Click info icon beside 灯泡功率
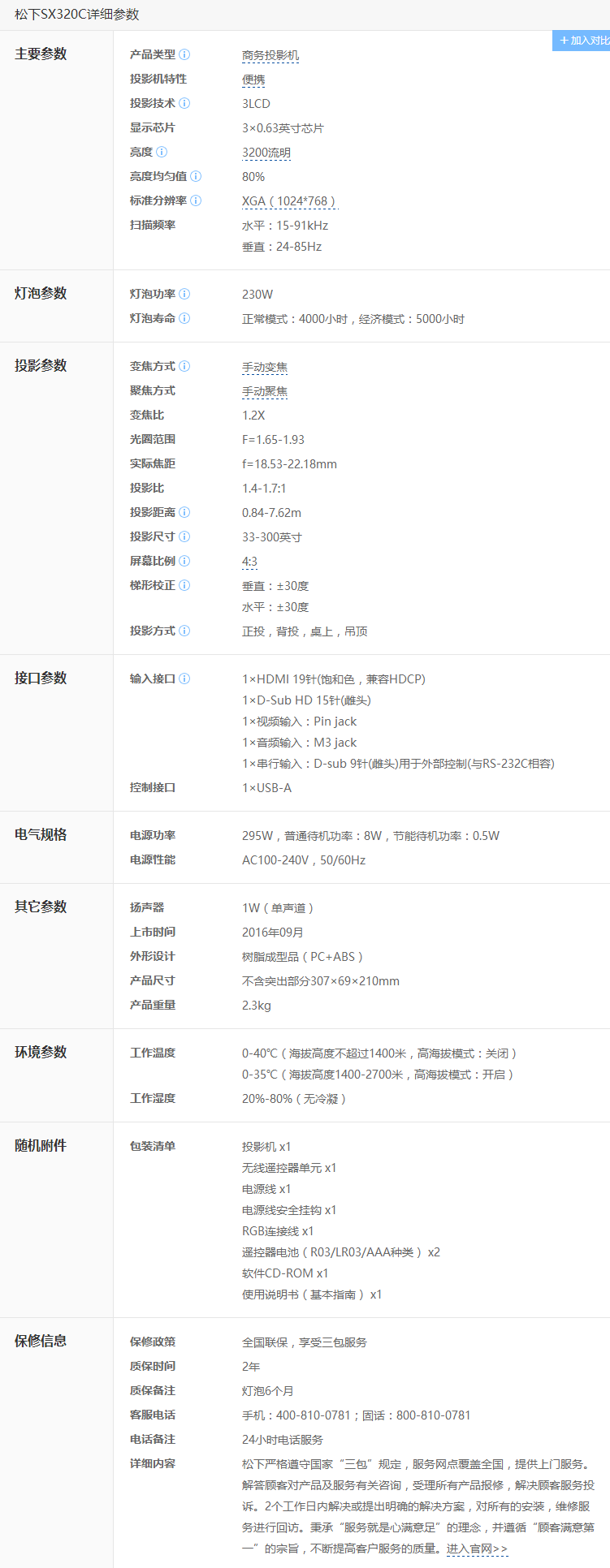Screen dimensions: 610x1568 (184, 294)
